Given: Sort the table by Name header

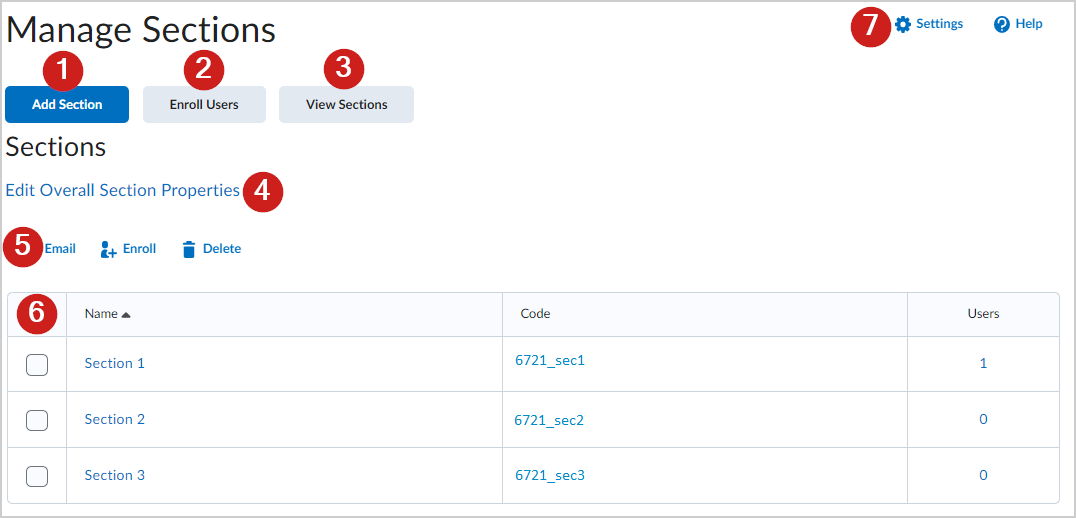Looking at the screenshot, I should click(x=101, y=314).
